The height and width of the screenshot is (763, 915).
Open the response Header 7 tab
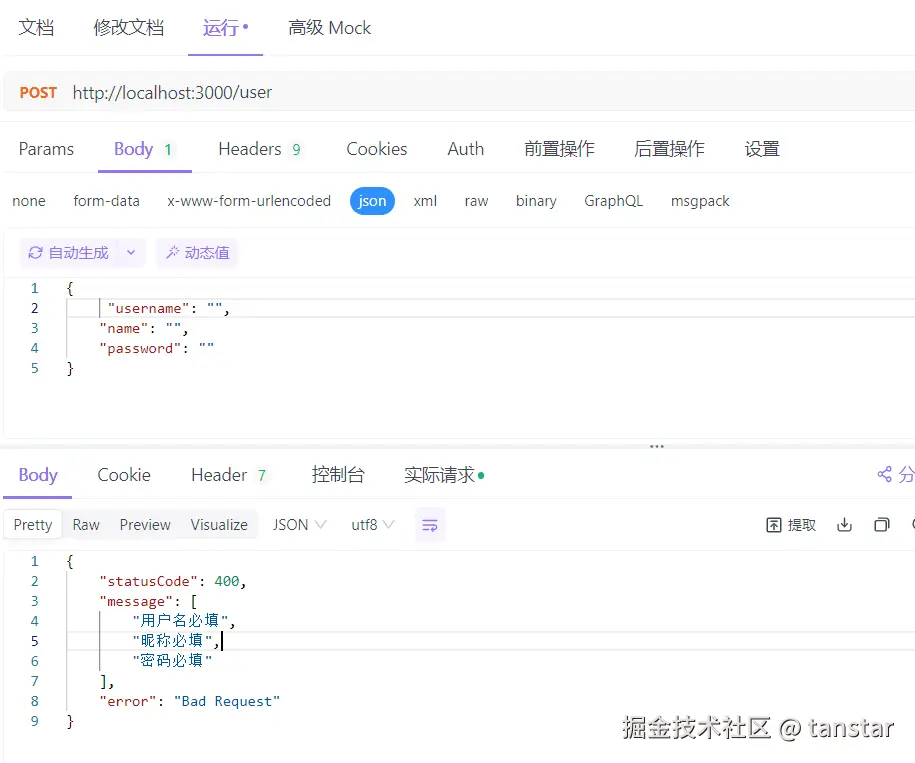coord(229,475)
